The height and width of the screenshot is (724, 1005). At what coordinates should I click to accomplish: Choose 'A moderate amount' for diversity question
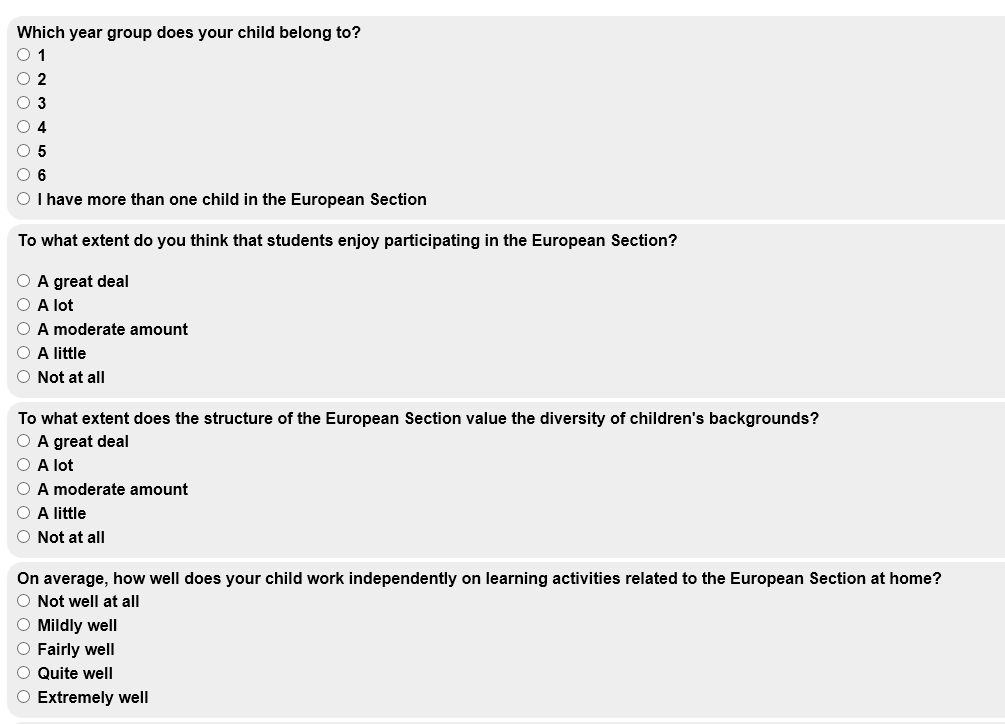click(x=24, y=489)
